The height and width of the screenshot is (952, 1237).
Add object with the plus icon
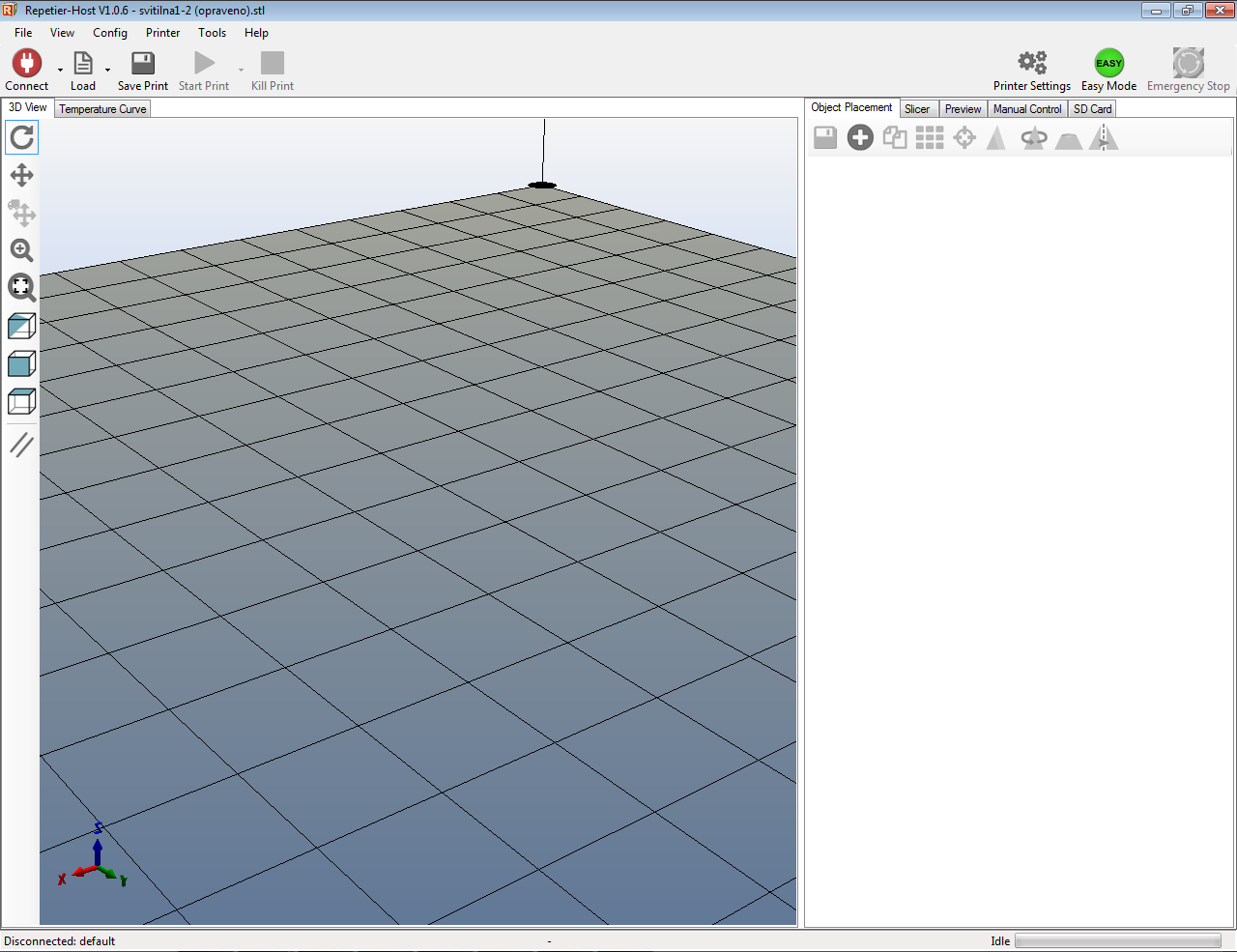pos(860,137)
